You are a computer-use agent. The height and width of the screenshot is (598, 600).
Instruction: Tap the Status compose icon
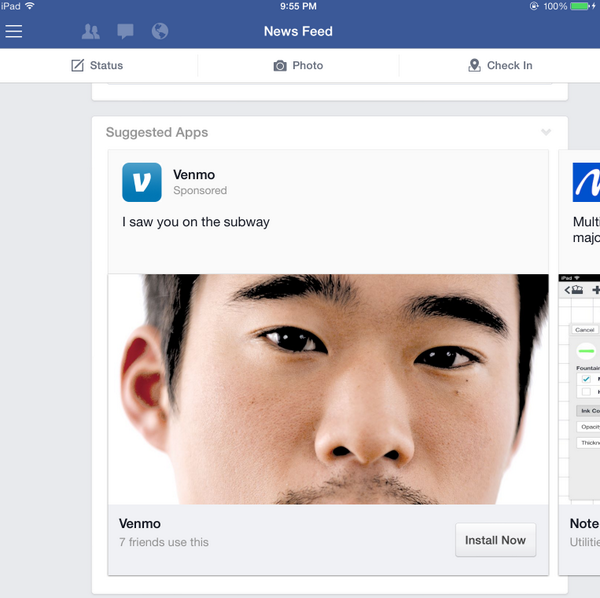(77, 65)
